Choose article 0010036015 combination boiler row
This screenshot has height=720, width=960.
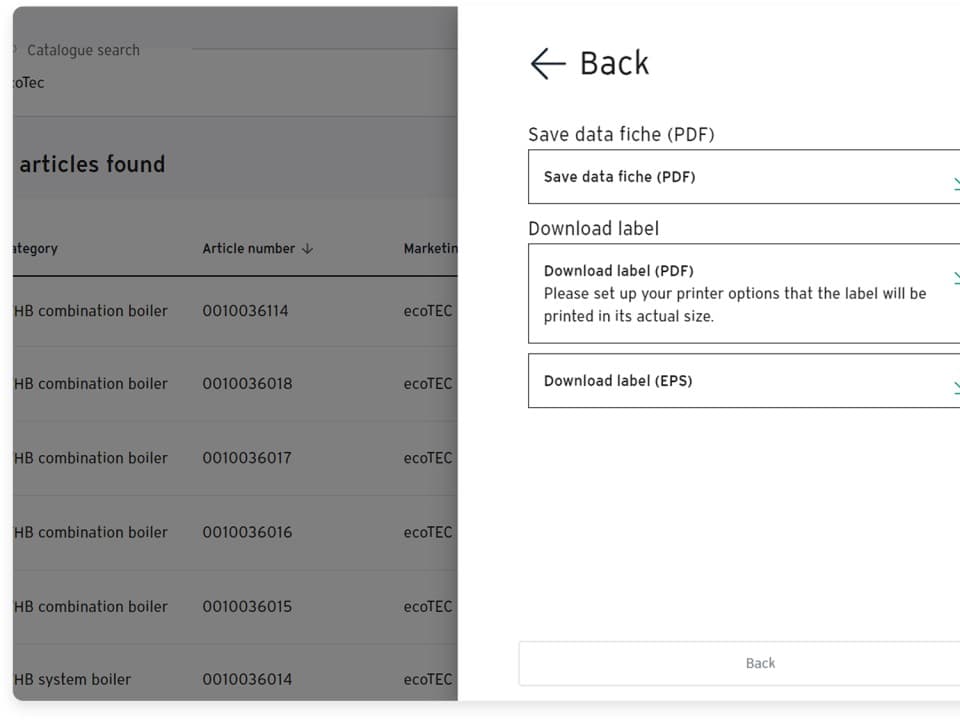[247, 606]
